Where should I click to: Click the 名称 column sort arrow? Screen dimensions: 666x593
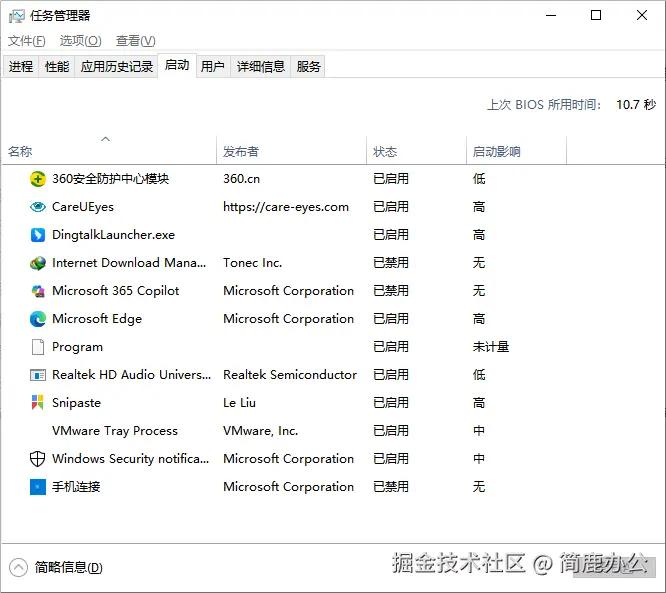(x=105, y=139)
